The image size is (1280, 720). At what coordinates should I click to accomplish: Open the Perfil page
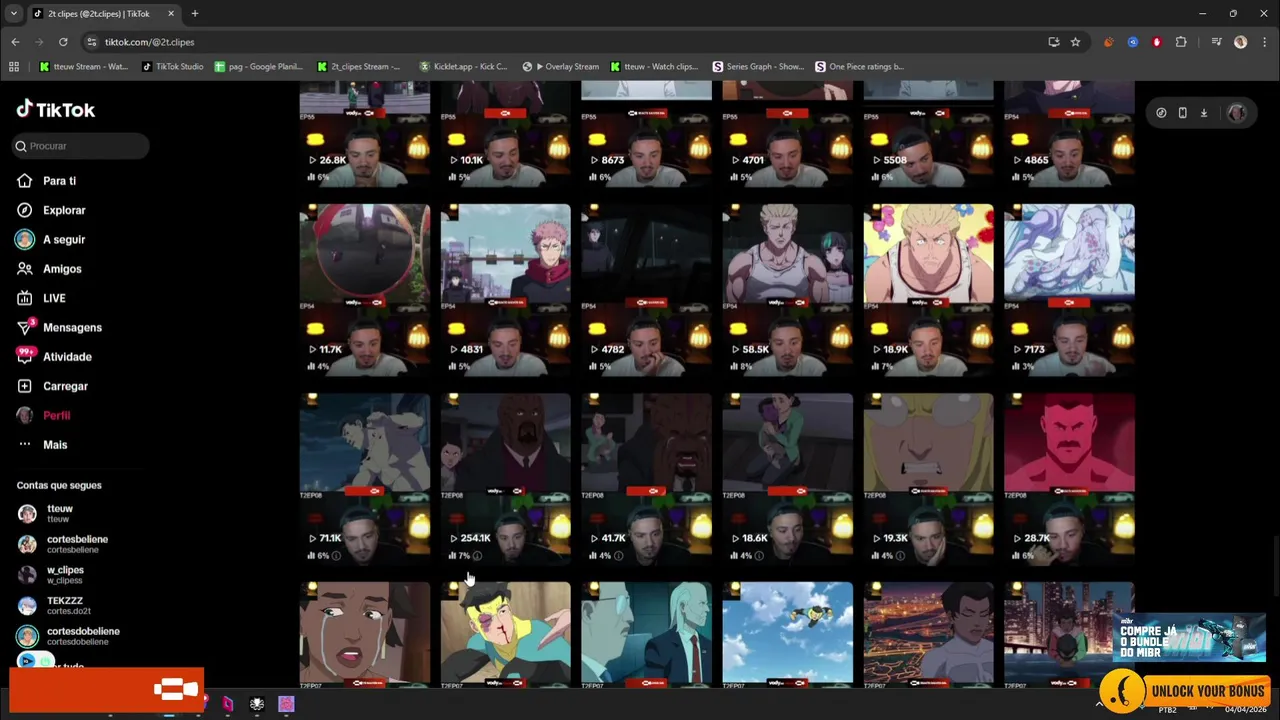coord(44,415)
